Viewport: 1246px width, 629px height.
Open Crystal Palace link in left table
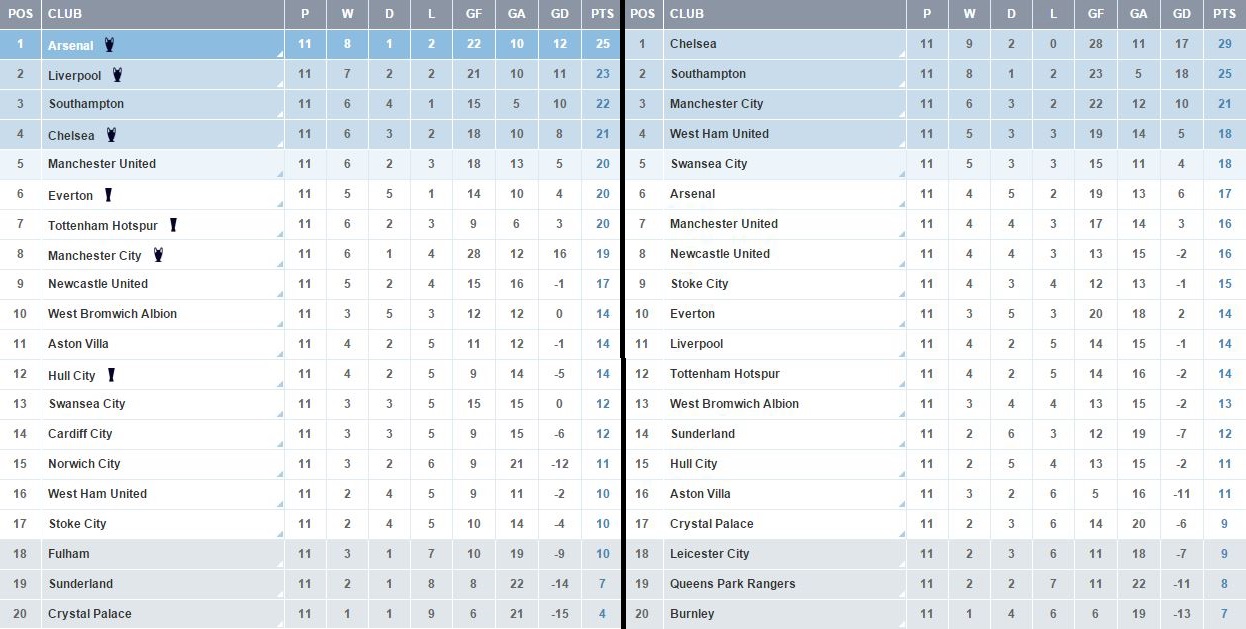89,614
